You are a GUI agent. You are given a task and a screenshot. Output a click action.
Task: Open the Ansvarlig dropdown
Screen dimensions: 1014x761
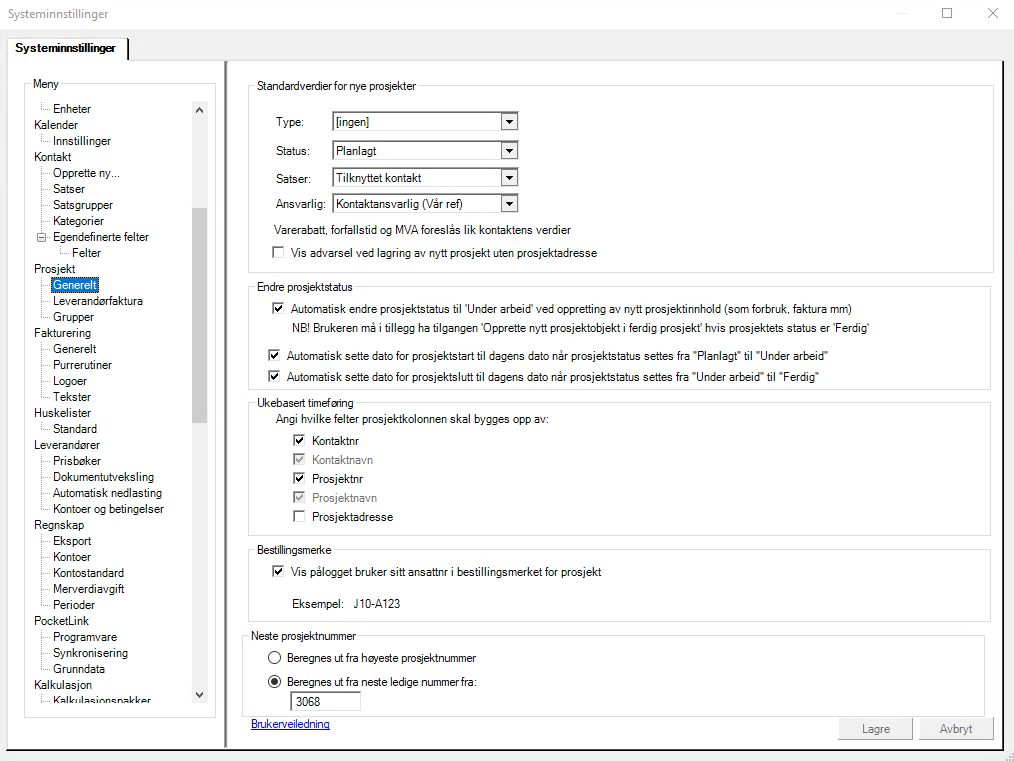coord(510,204)
